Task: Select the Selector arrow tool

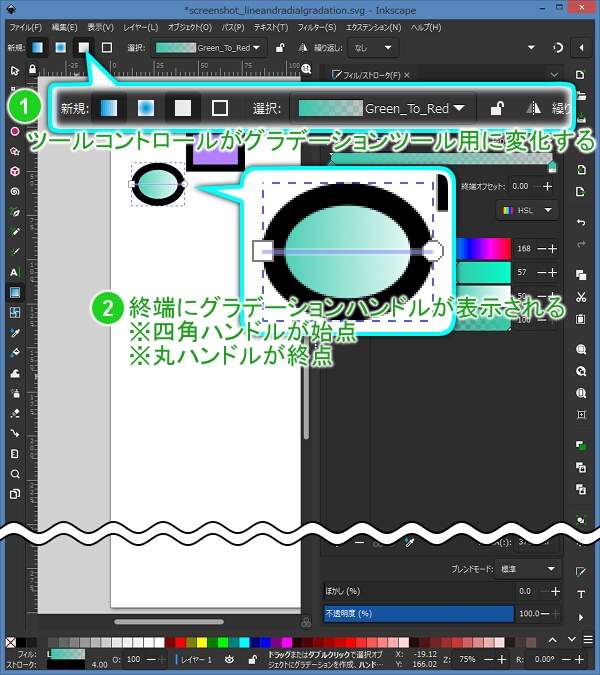Action: pos(15,71)
